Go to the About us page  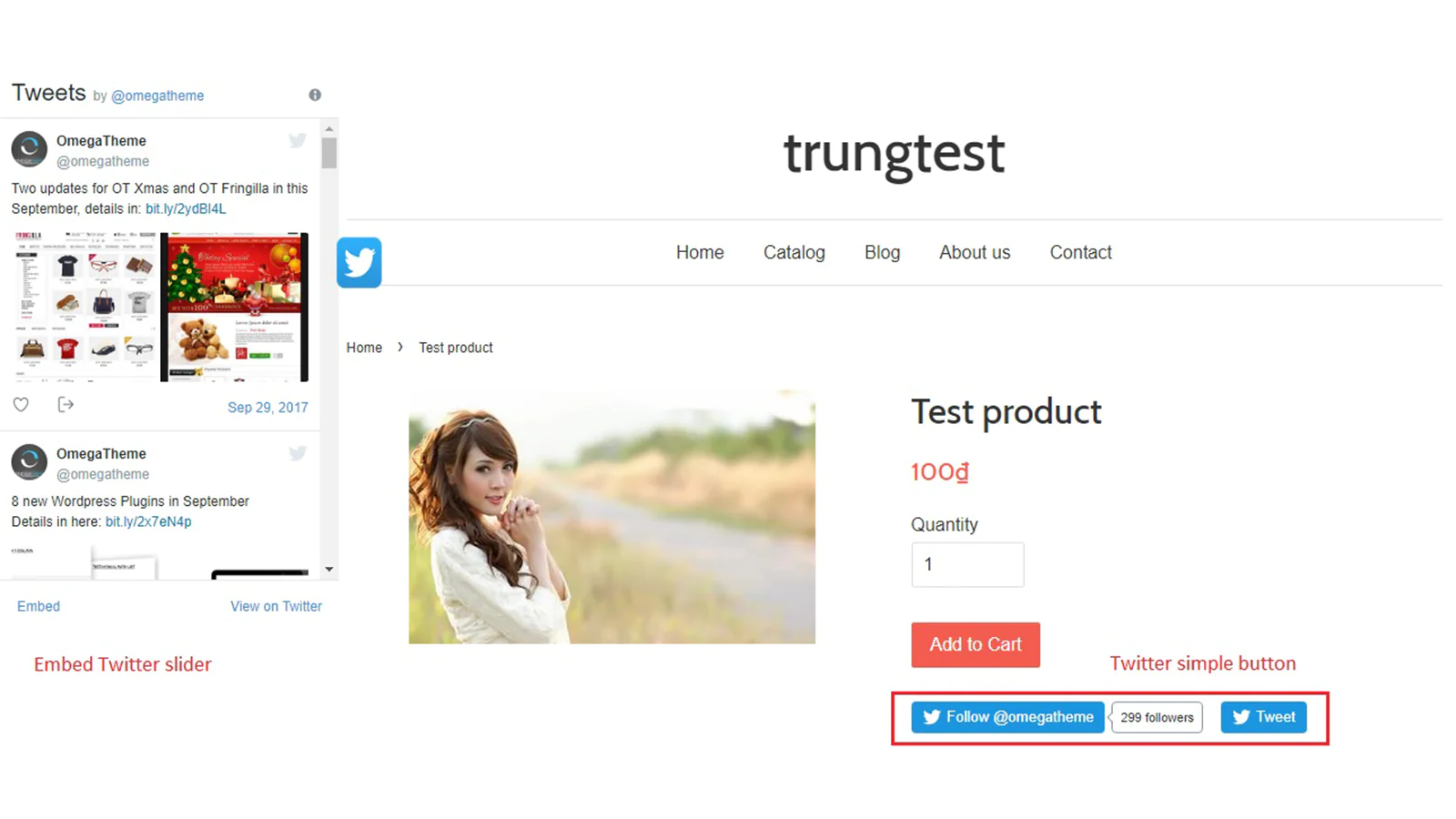point(975,252)
